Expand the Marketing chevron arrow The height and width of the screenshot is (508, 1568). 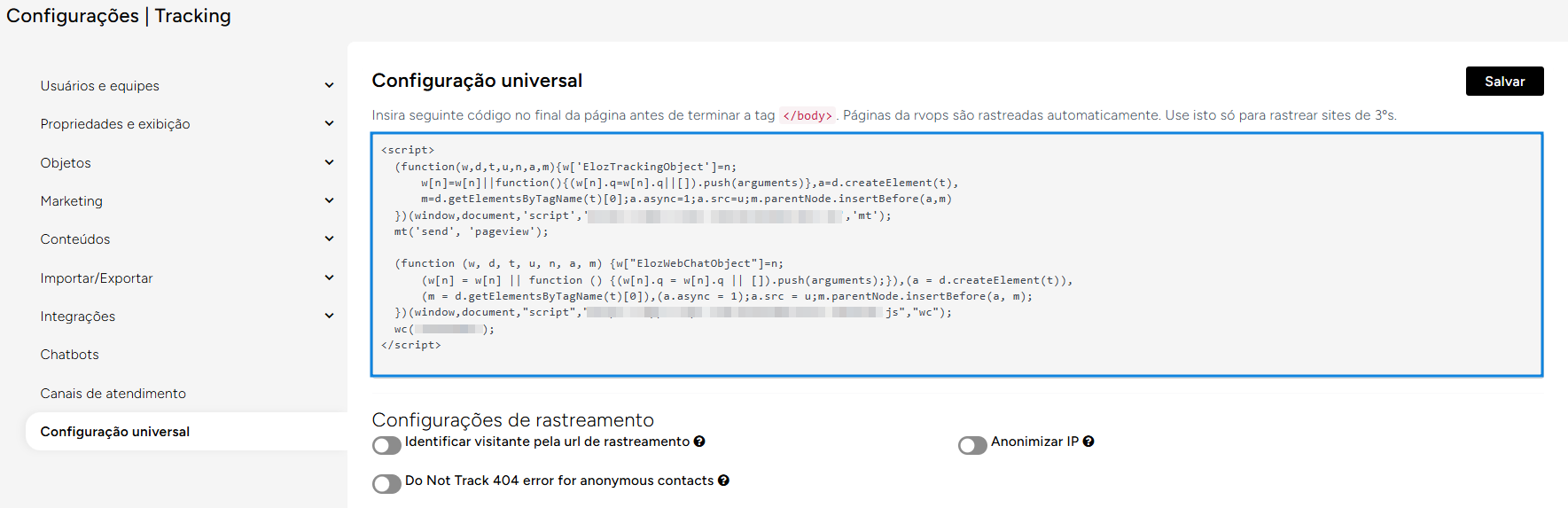coord(329,201)
